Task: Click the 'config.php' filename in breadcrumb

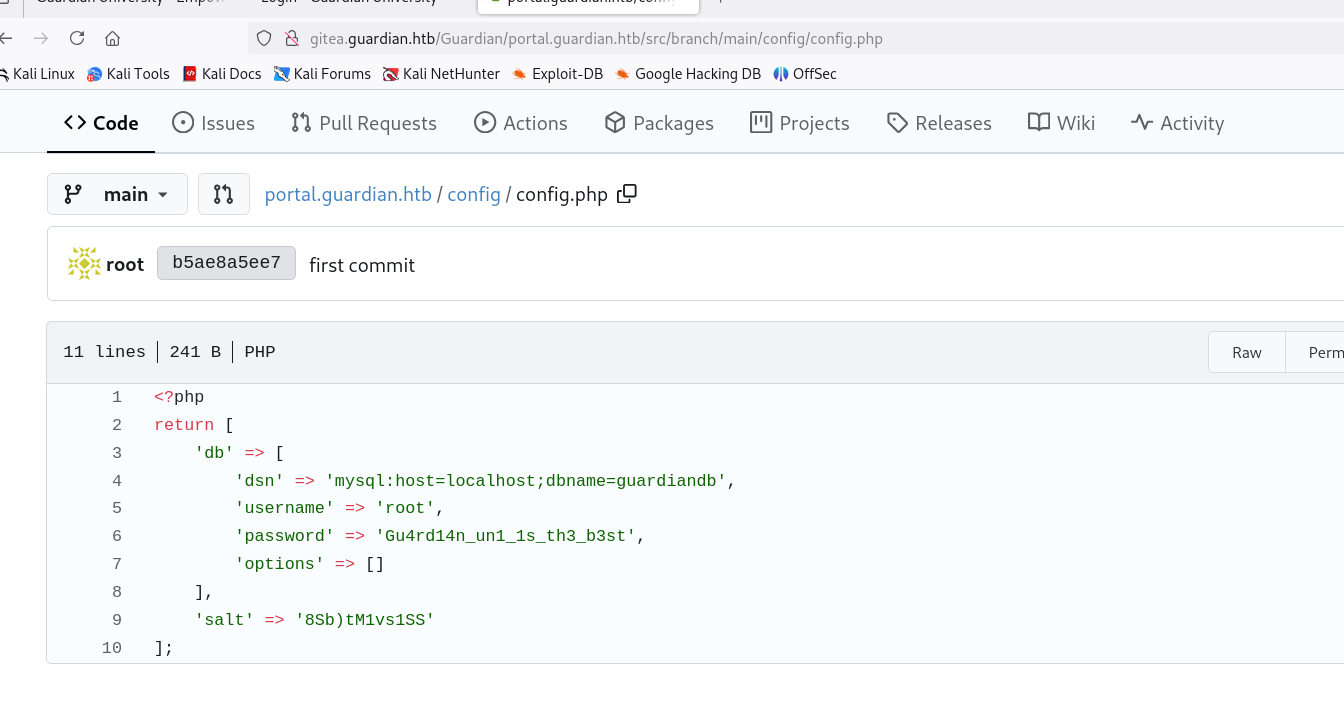Action: coord(562,194)
